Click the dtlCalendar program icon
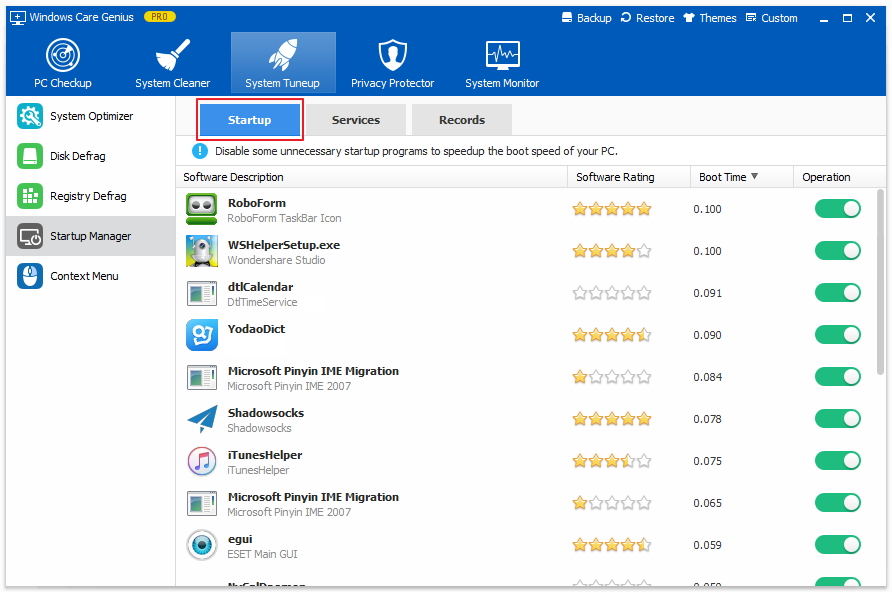Screen dimensions: 892x592 pyautogui.click(x=202, y=293)
